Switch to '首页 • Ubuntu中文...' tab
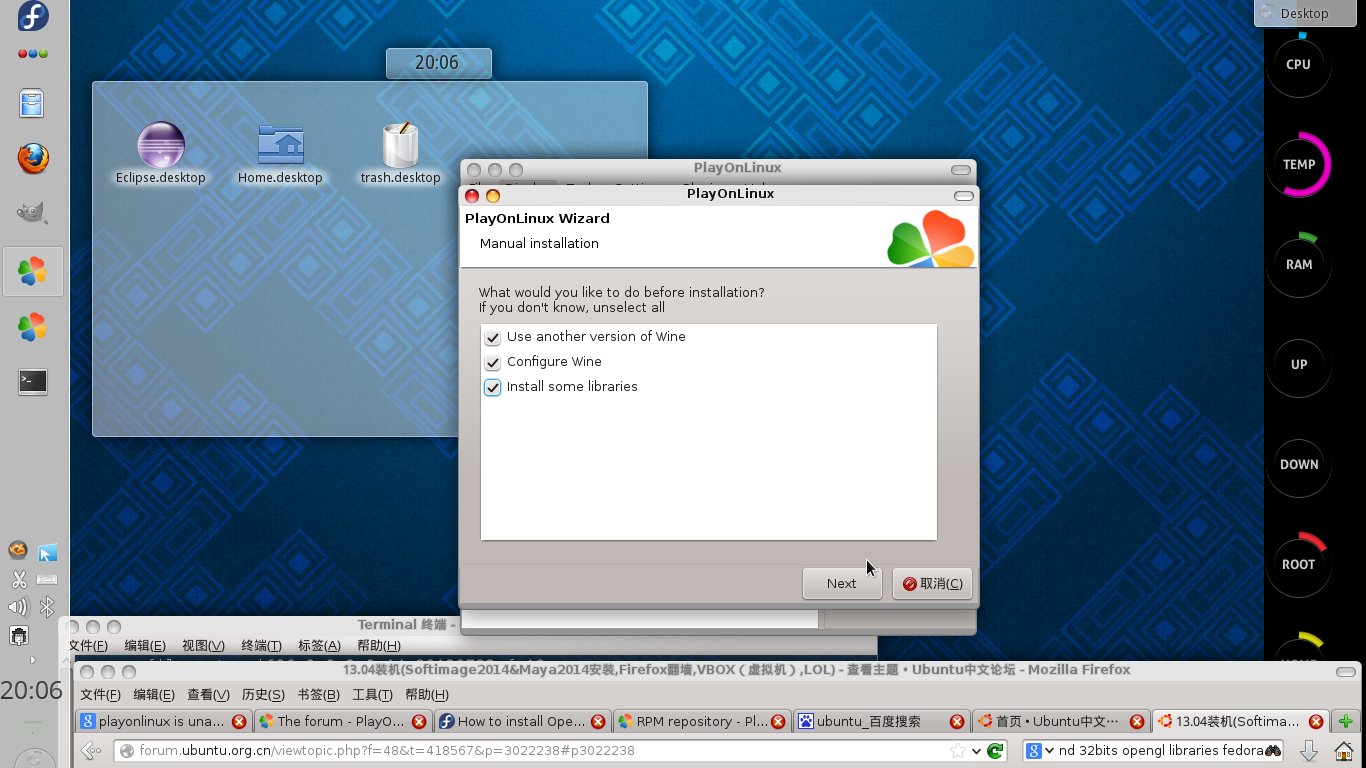Viewport: 1366px width, 768px height. click(x=1060, y=721)
